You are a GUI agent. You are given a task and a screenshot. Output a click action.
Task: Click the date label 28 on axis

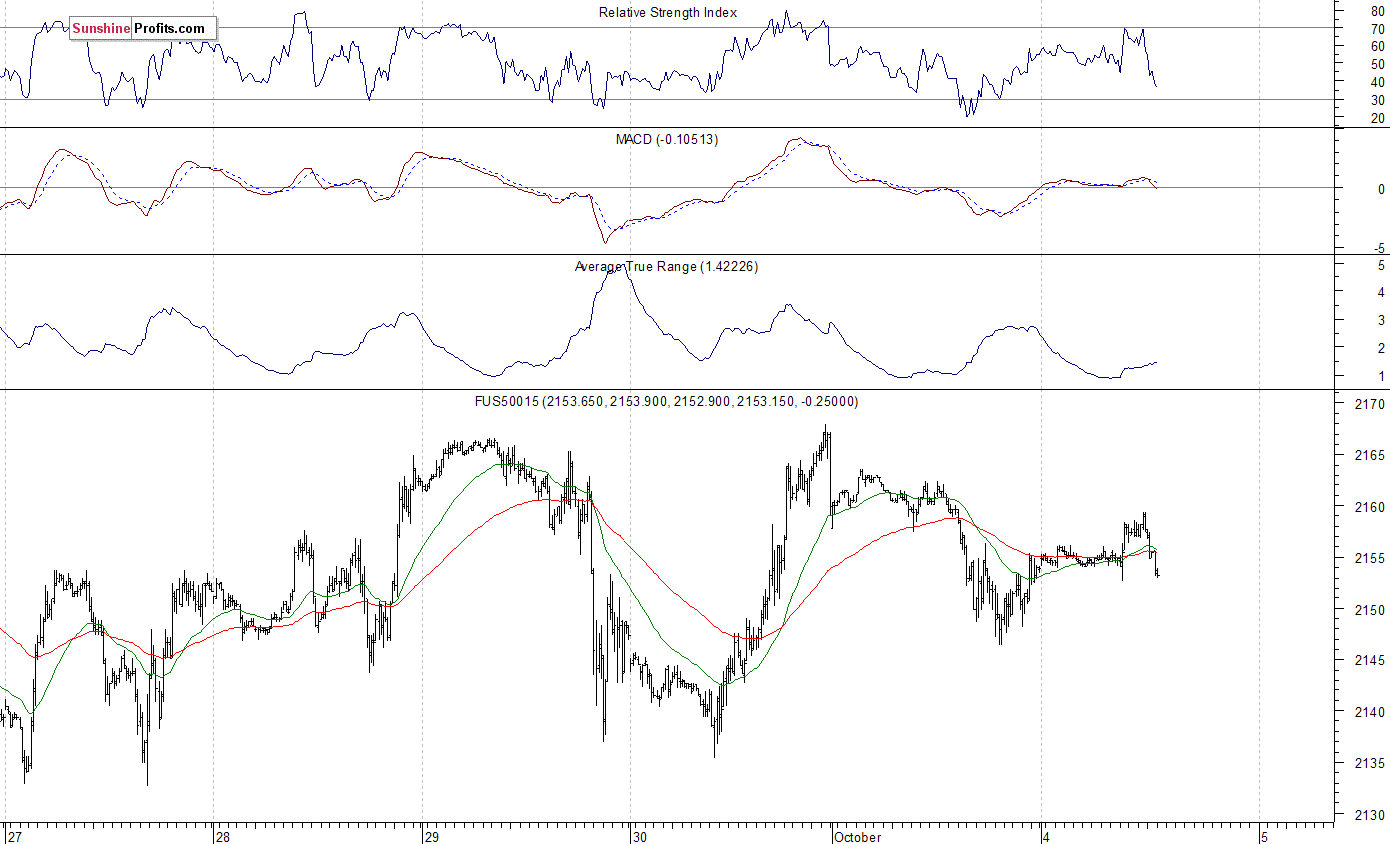point(222,836)
